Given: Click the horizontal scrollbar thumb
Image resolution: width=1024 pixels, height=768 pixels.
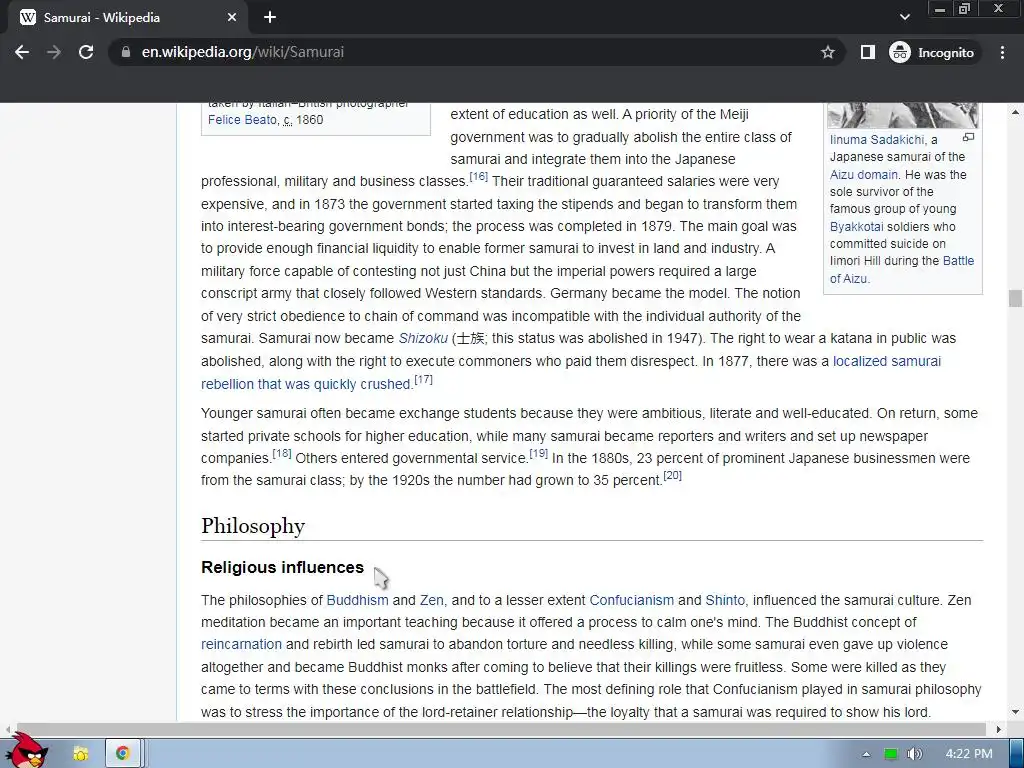Looking at the screenshot, I should [x=500, y=729].
